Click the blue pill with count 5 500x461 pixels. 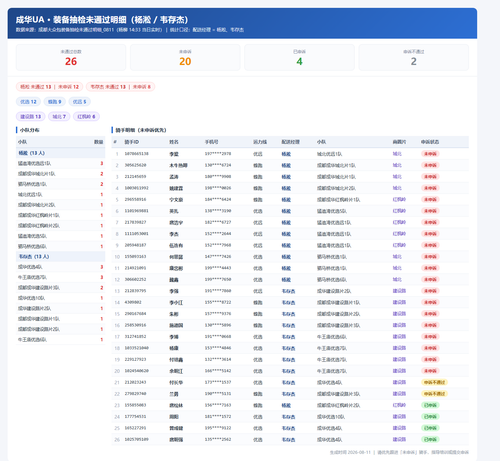point(79,102)
